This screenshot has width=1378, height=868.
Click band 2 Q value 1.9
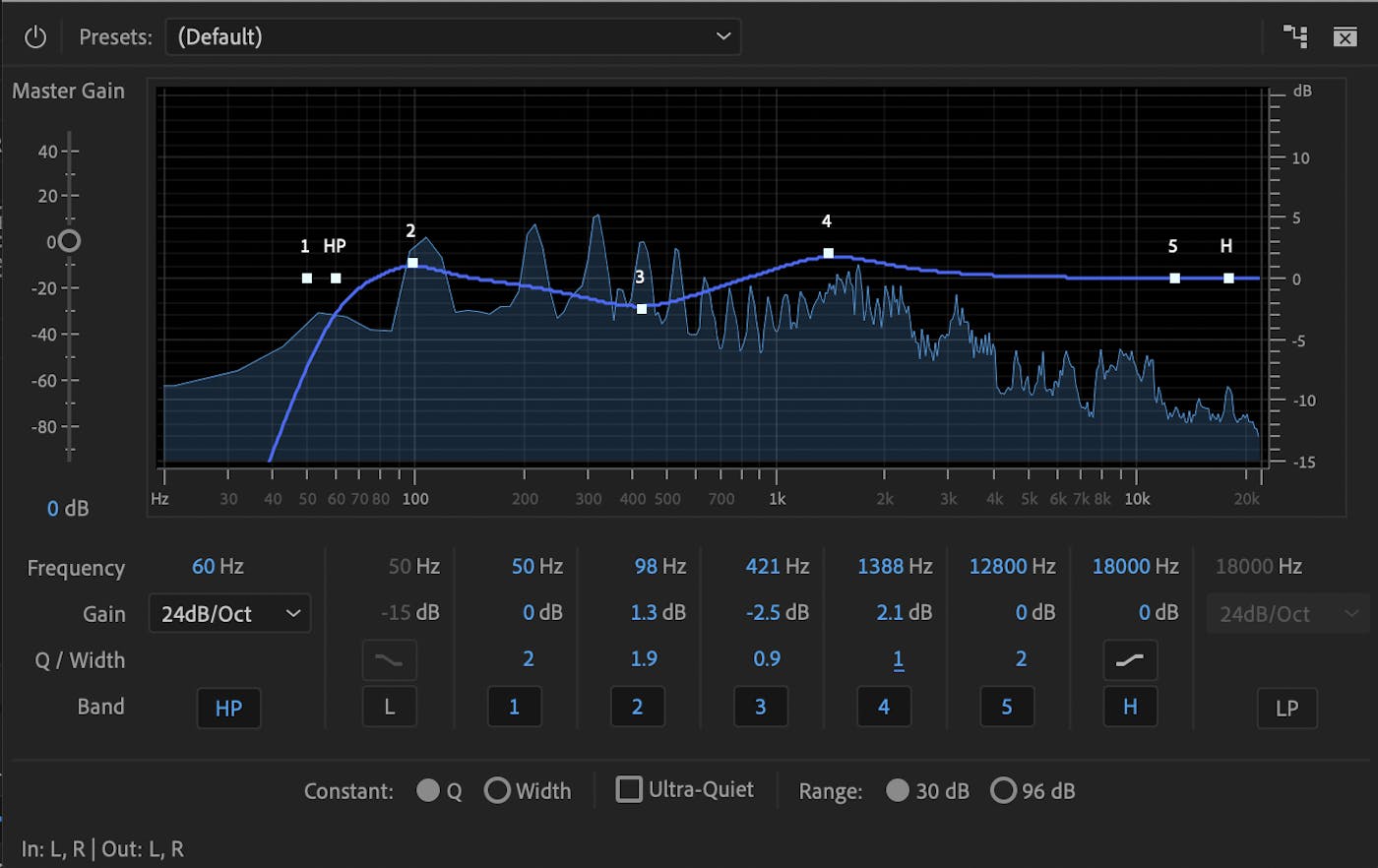click(644, 658)
